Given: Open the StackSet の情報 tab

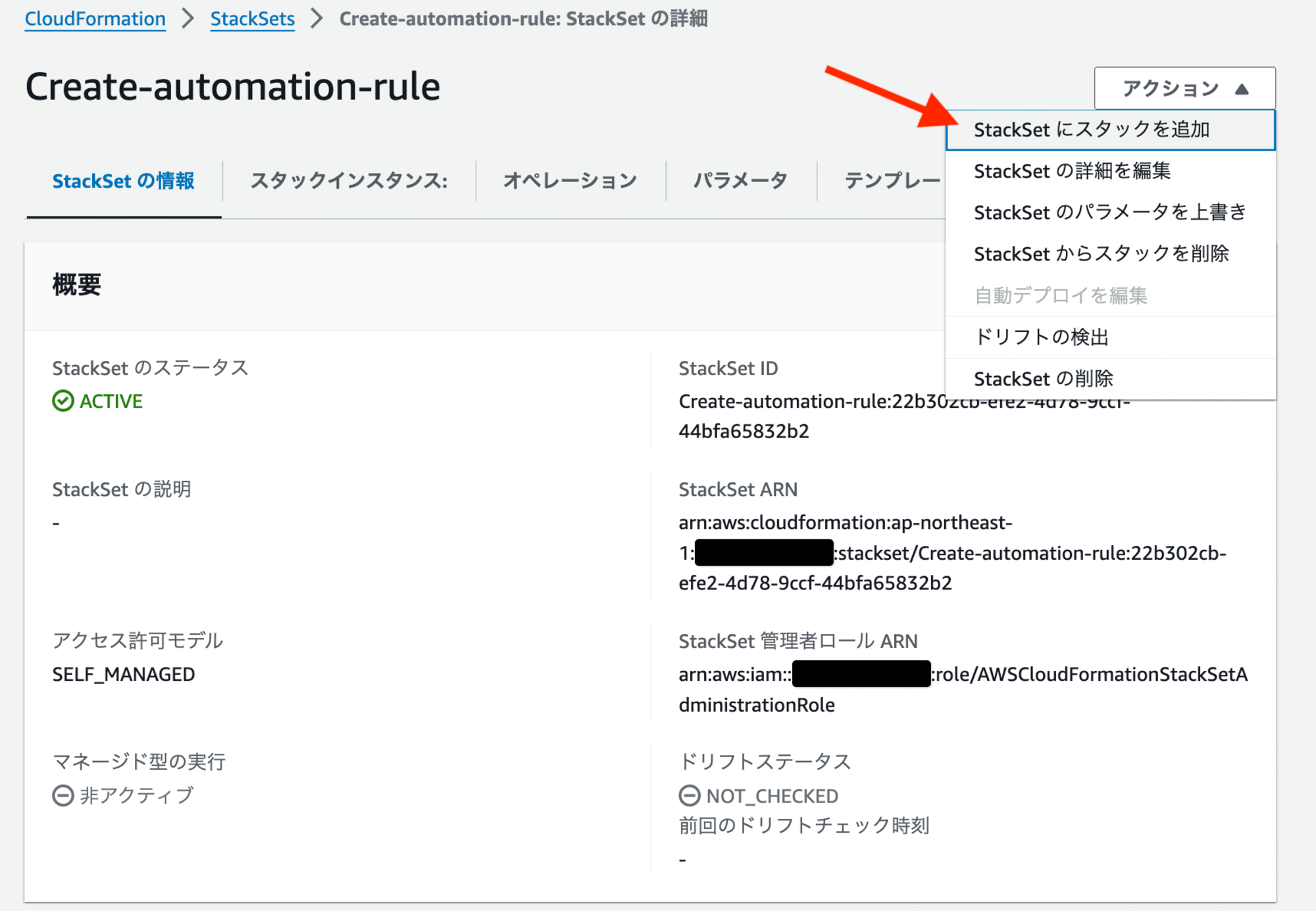Looking at the screenshot, I should (123, 181).
